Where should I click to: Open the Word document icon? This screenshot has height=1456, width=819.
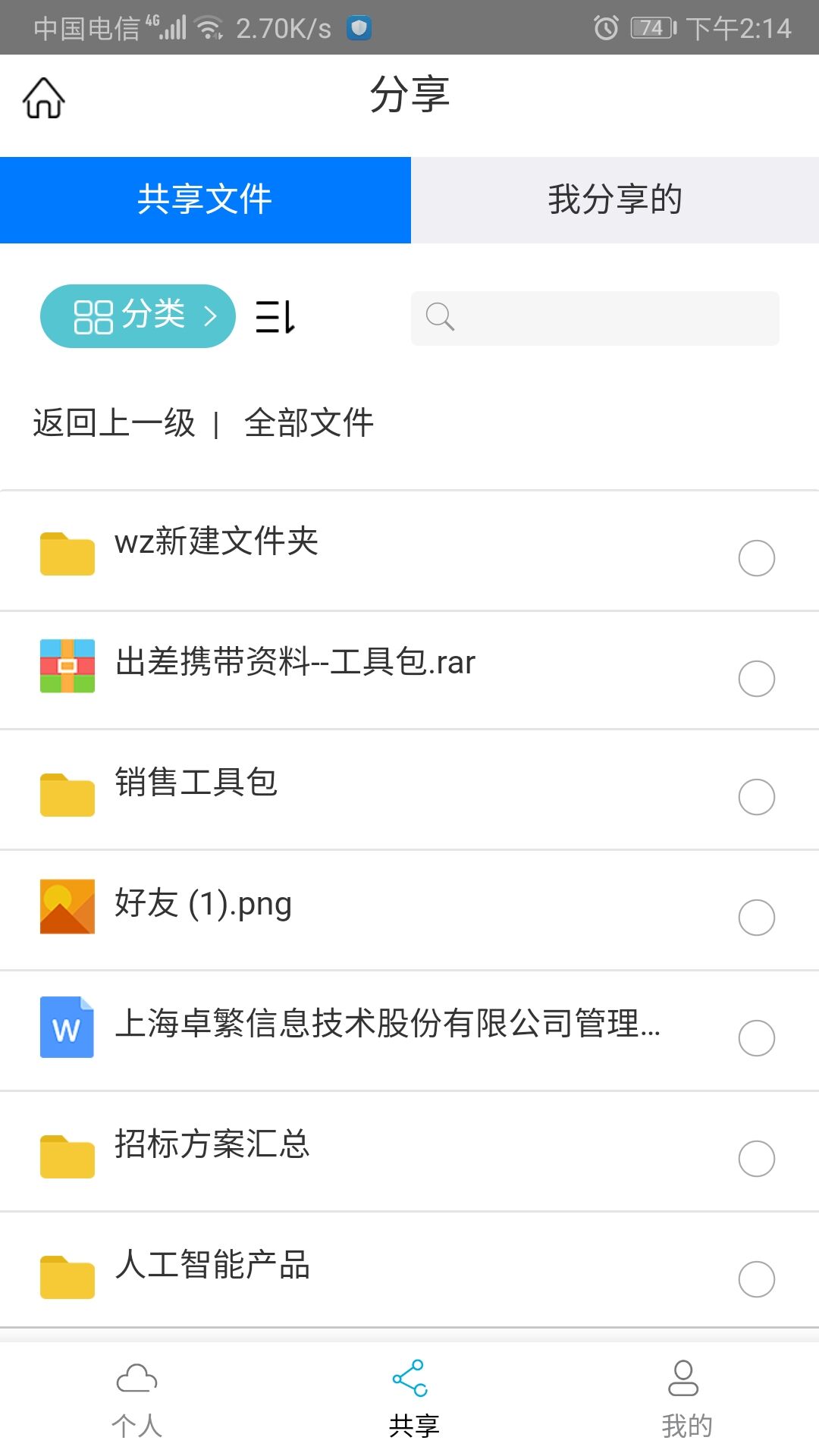(x=67, y=1027)
